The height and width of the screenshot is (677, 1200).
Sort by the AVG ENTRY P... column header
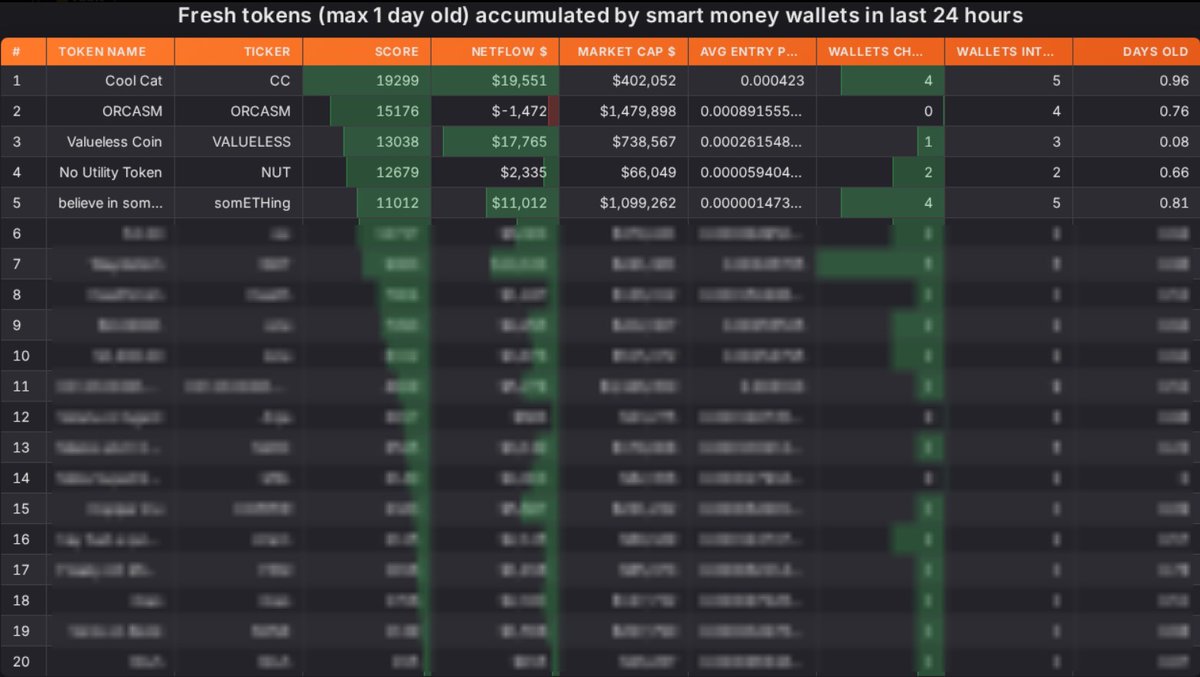tap(751, 51)
